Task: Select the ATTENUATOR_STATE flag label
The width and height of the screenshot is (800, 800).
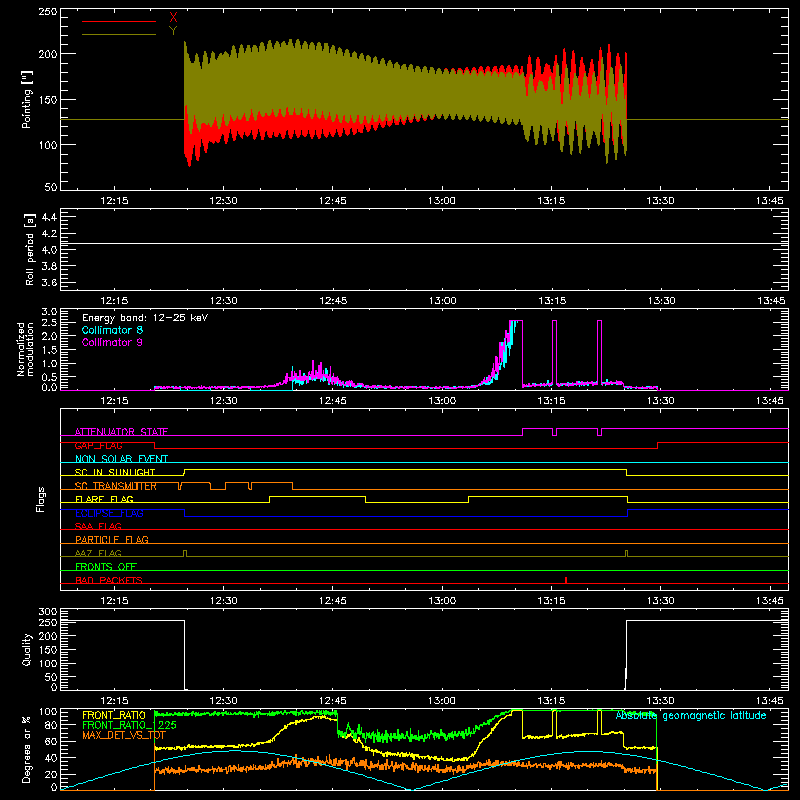Action: [x=121, y=432]
